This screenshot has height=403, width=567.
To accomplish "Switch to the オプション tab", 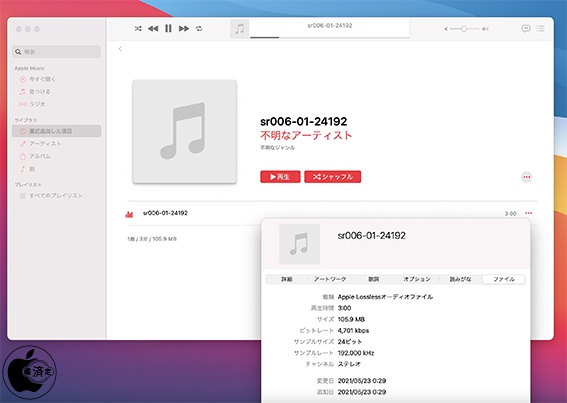I will (417, 279).
